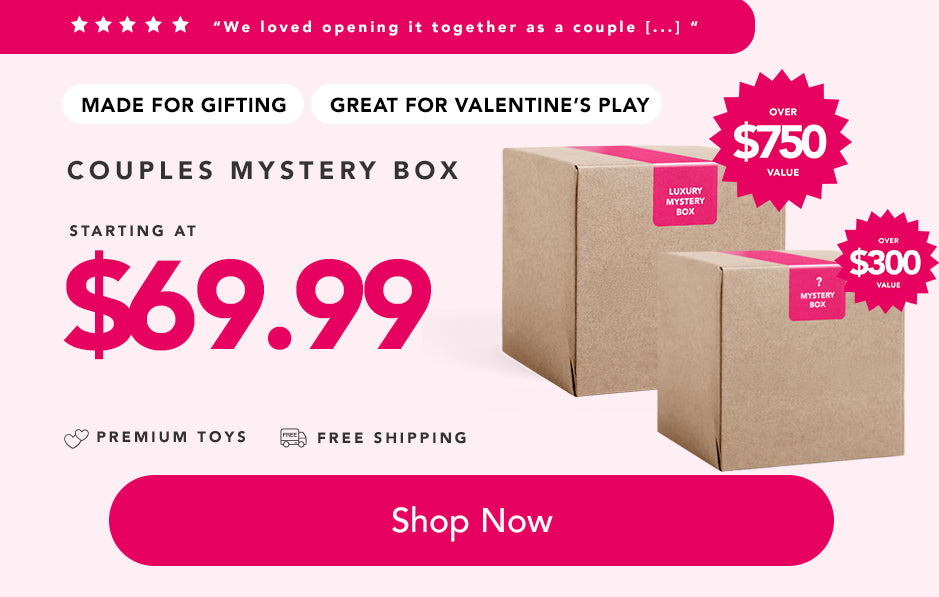939x597 pixels.
Task: Click the third star in the rating
Action: pos(128,25)
